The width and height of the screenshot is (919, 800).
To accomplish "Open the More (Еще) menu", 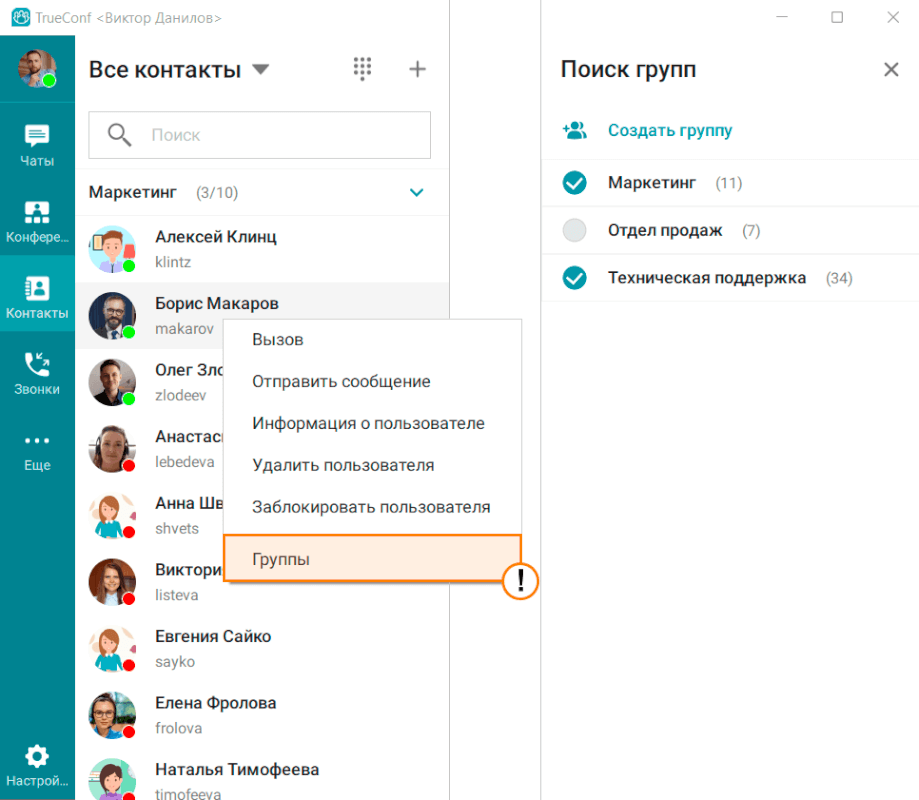I will coord(37,450).
